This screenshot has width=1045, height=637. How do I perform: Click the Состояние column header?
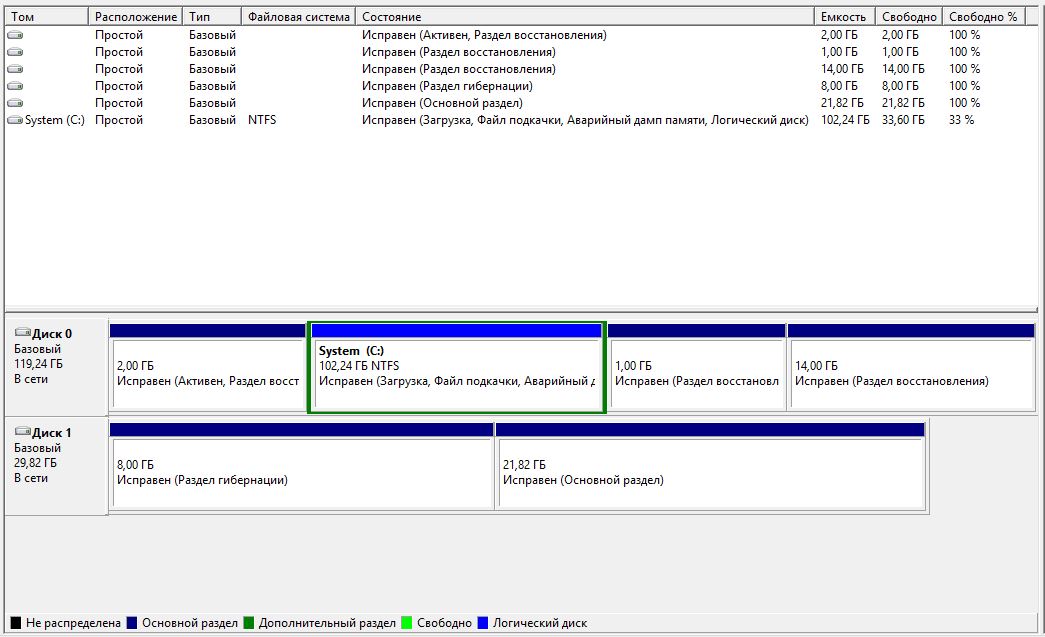click(x=585, y=17)
